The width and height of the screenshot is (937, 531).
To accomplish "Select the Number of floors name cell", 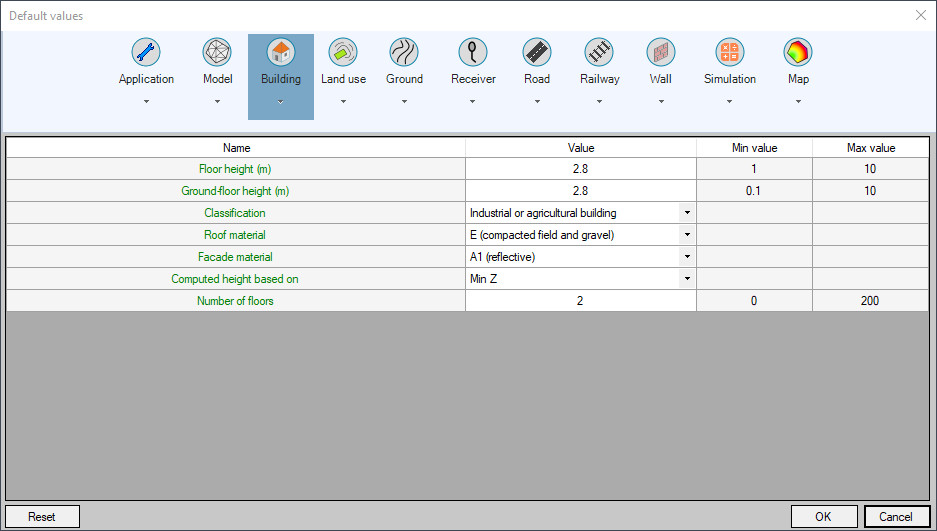I will click(x=235, y=301).
